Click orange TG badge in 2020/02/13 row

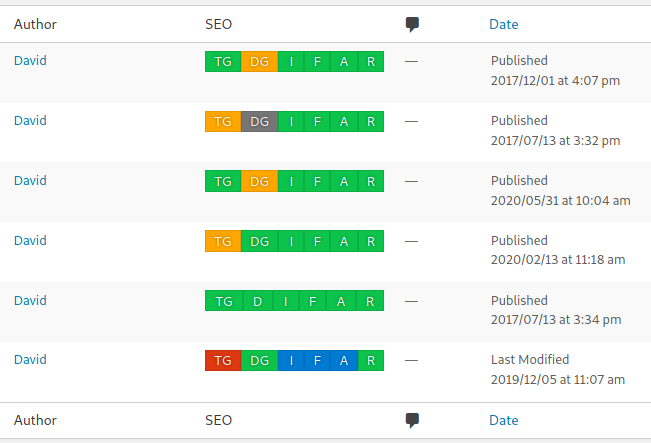point(223,241)
